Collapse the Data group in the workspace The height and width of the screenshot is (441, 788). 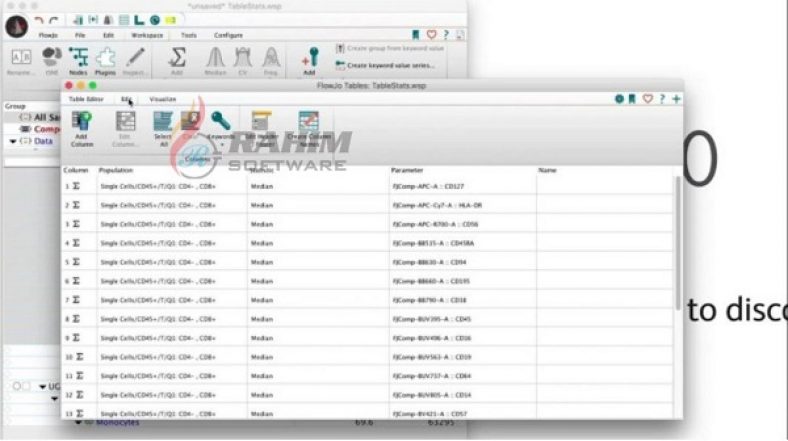(13, 142)
